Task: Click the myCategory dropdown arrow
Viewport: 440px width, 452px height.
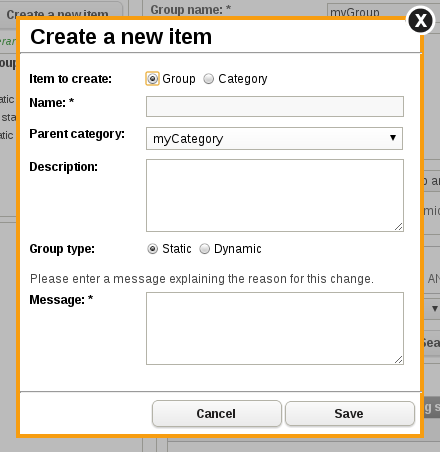Action: point(393,138)
